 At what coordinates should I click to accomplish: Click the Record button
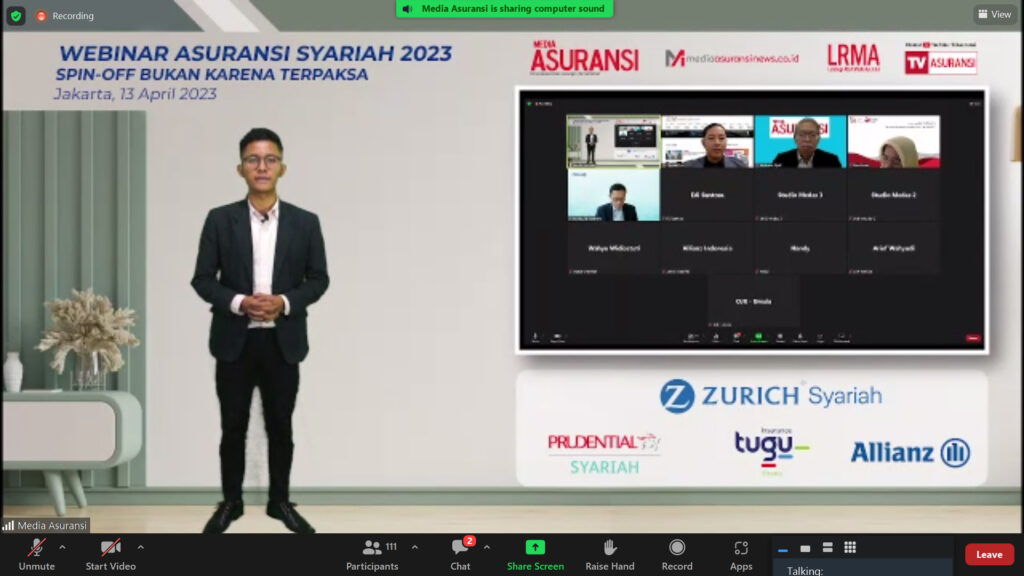677,554
